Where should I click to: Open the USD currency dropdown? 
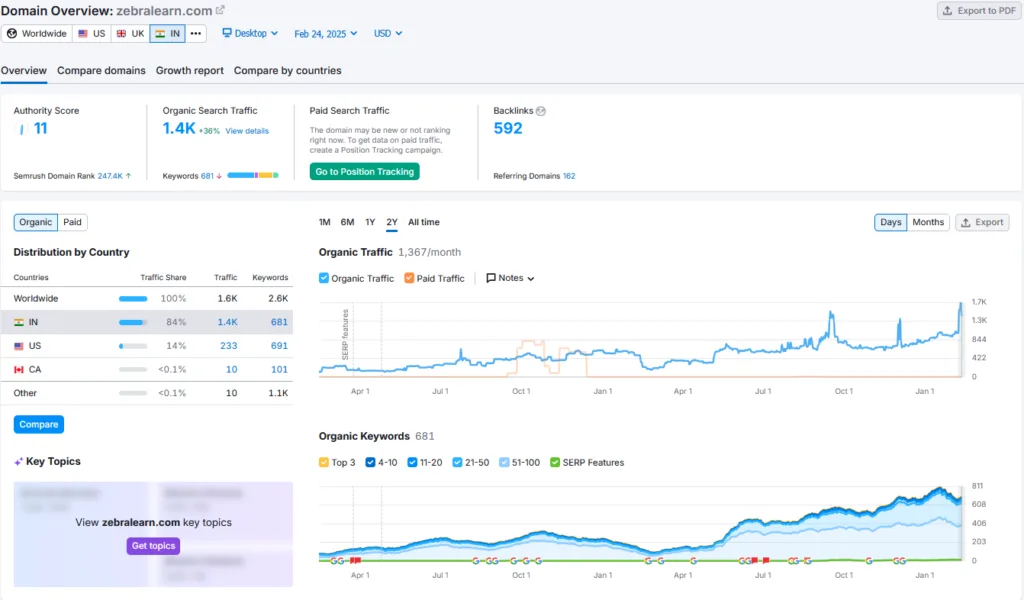pos(388,33)
